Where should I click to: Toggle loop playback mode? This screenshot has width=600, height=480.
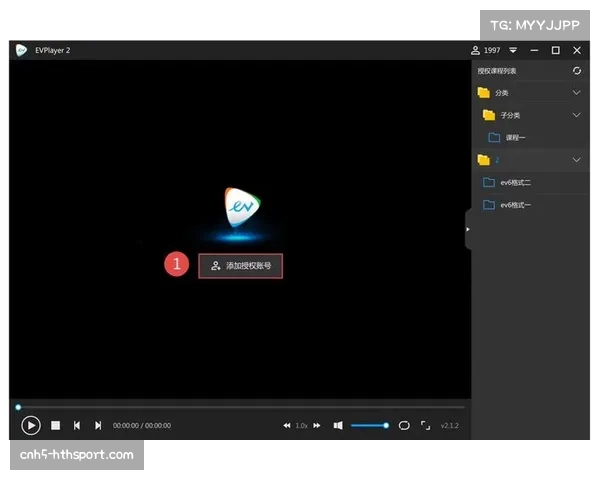[404, 425]
